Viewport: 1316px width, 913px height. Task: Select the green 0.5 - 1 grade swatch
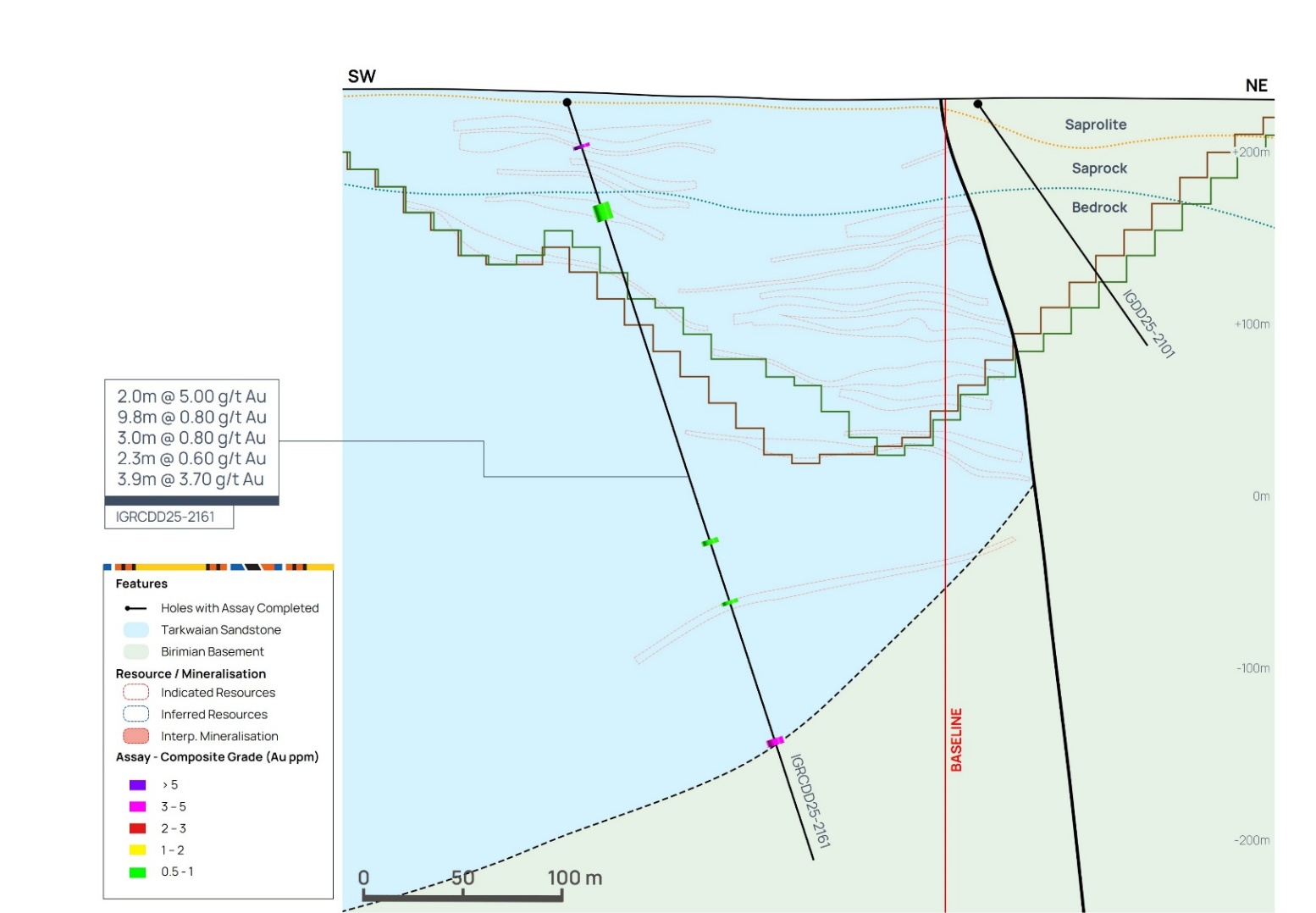137,872
